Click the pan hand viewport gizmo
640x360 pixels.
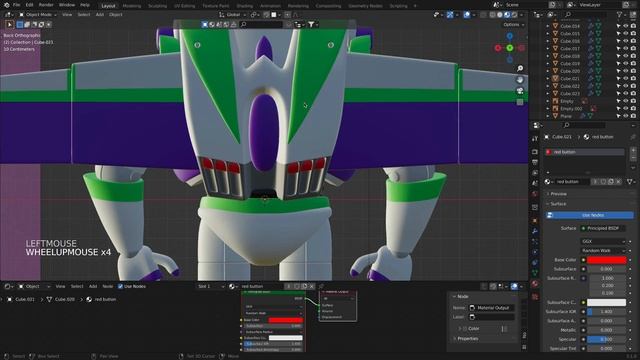(520, 80)
